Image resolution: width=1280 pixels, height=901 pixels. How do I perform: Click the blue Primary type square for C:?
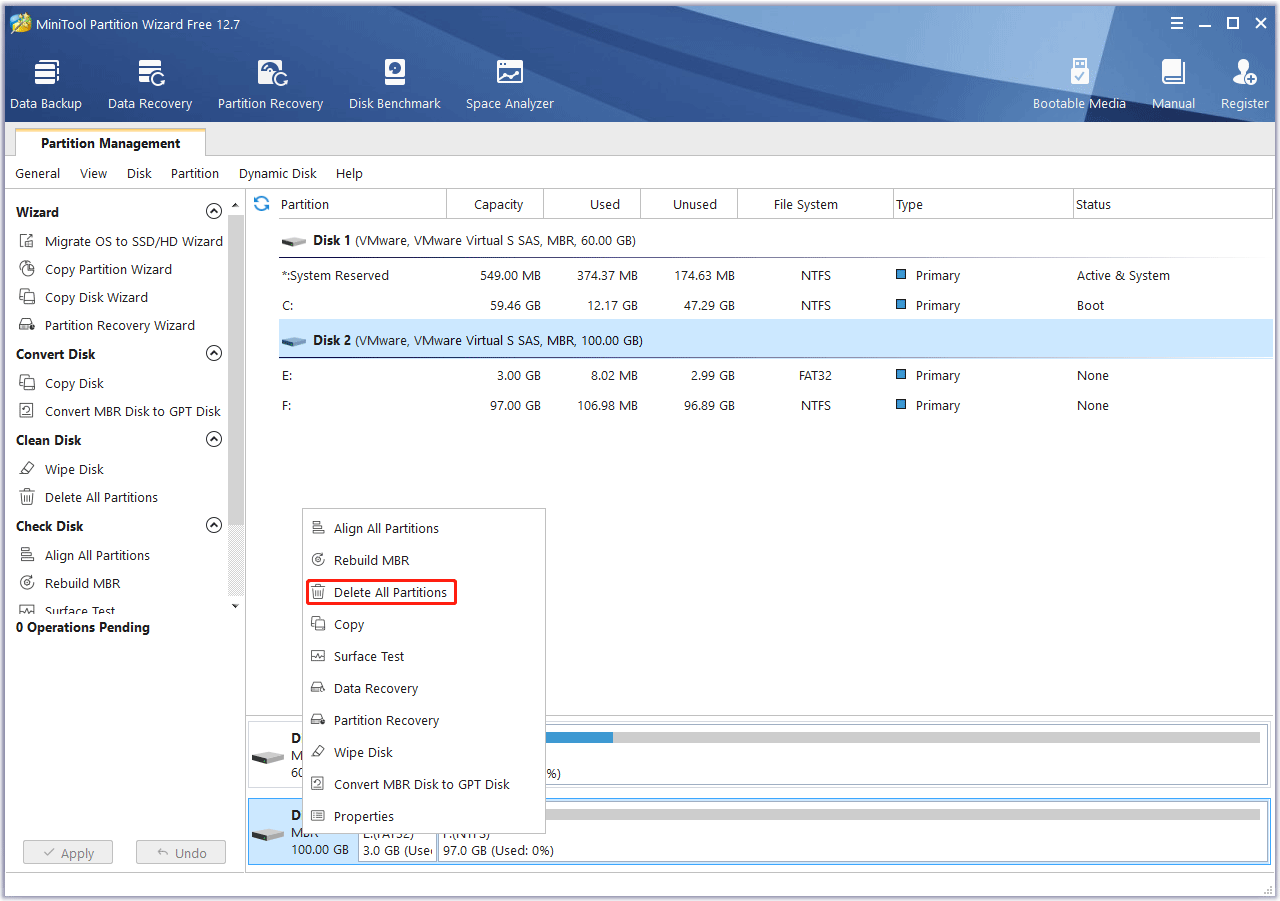[901, 305]
